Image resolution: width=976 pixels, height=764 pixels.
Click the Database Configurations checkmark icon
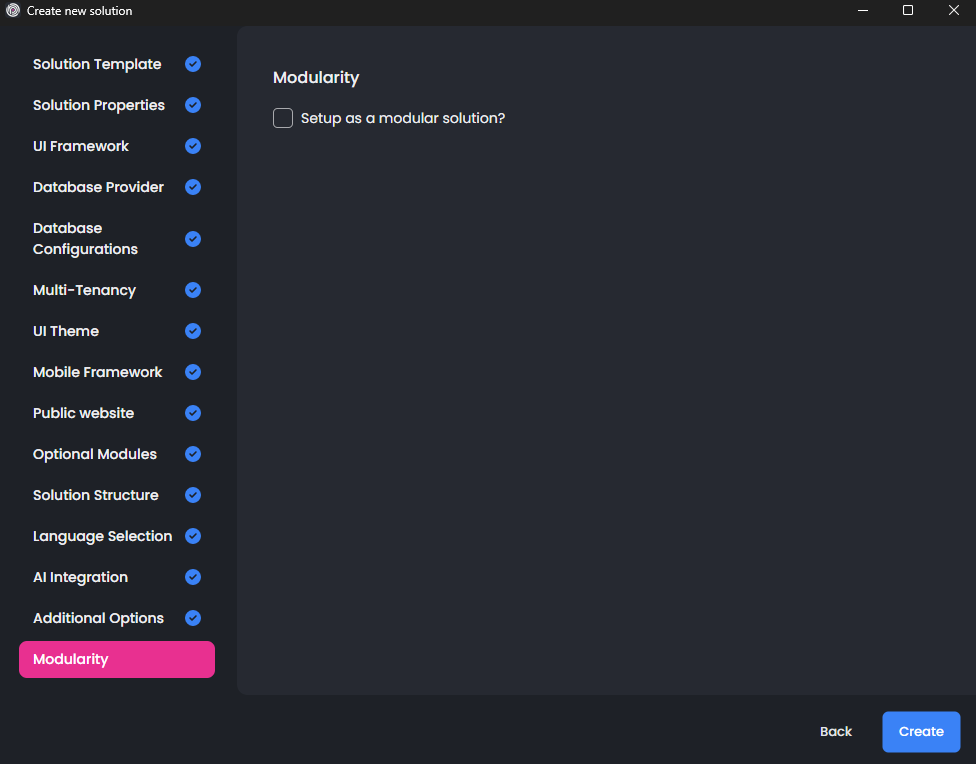point(193,239)
